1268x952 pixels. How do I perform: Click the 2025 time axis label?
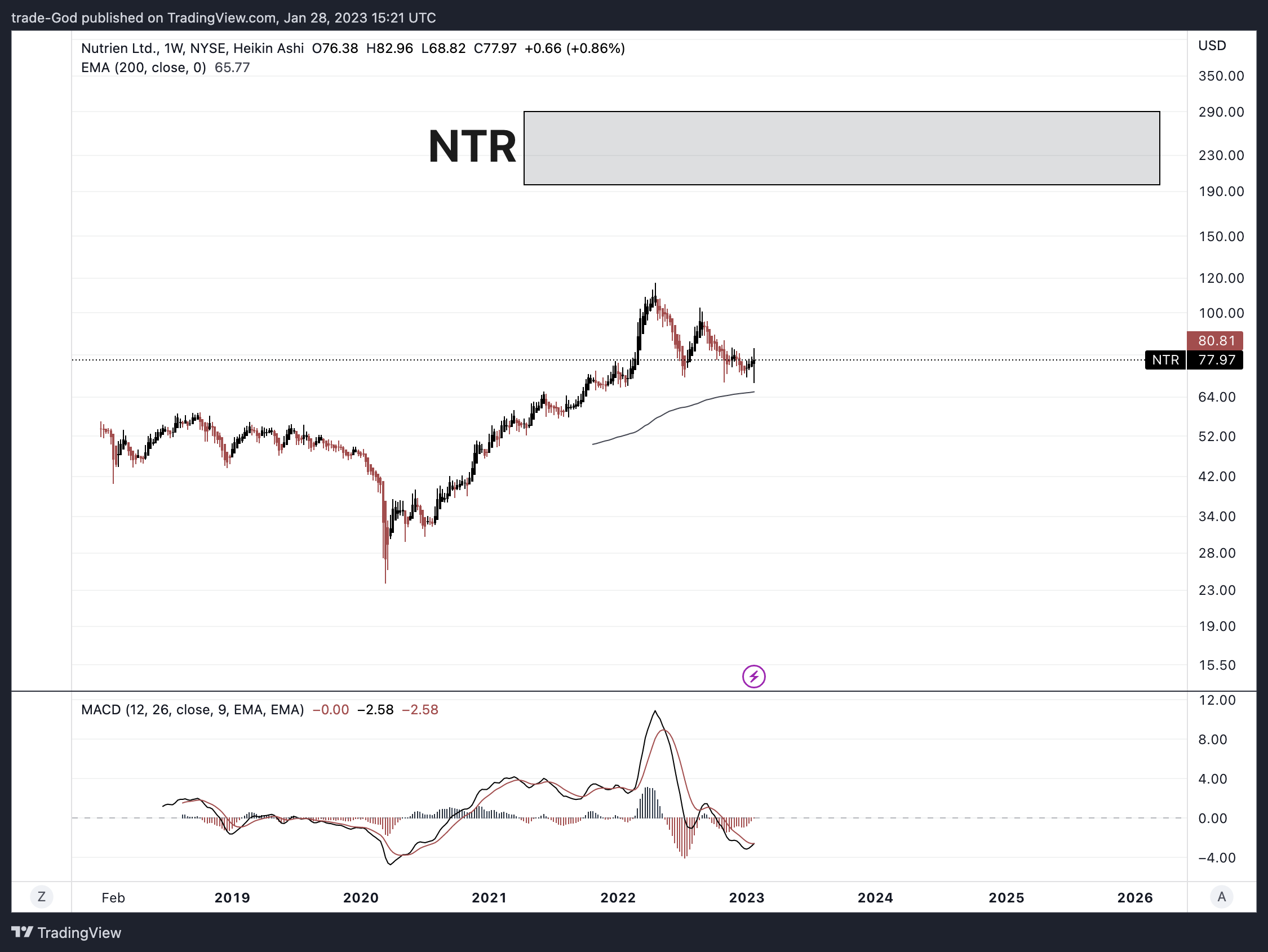(1006, 897)
